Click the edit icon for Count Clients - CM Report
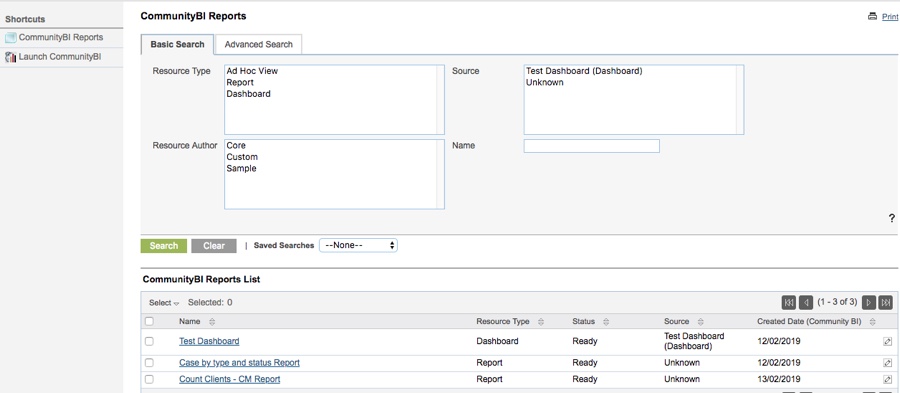Screen dimensions: 900x393 click(x=887, y=379)
